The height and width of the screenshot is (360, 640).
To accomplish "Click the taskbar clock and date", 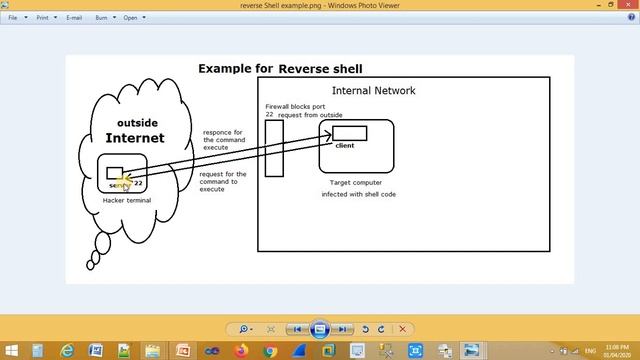I will tap(617, 351).
